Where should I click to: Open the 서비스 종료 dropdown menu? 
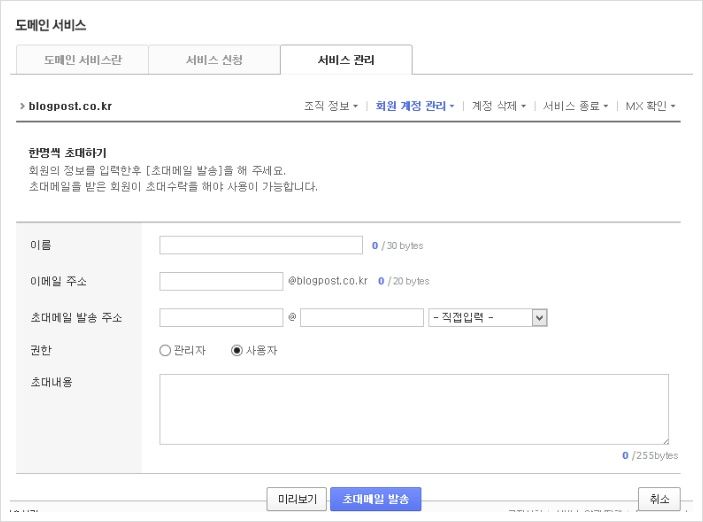pyautogui.click(x=575, y=106)
